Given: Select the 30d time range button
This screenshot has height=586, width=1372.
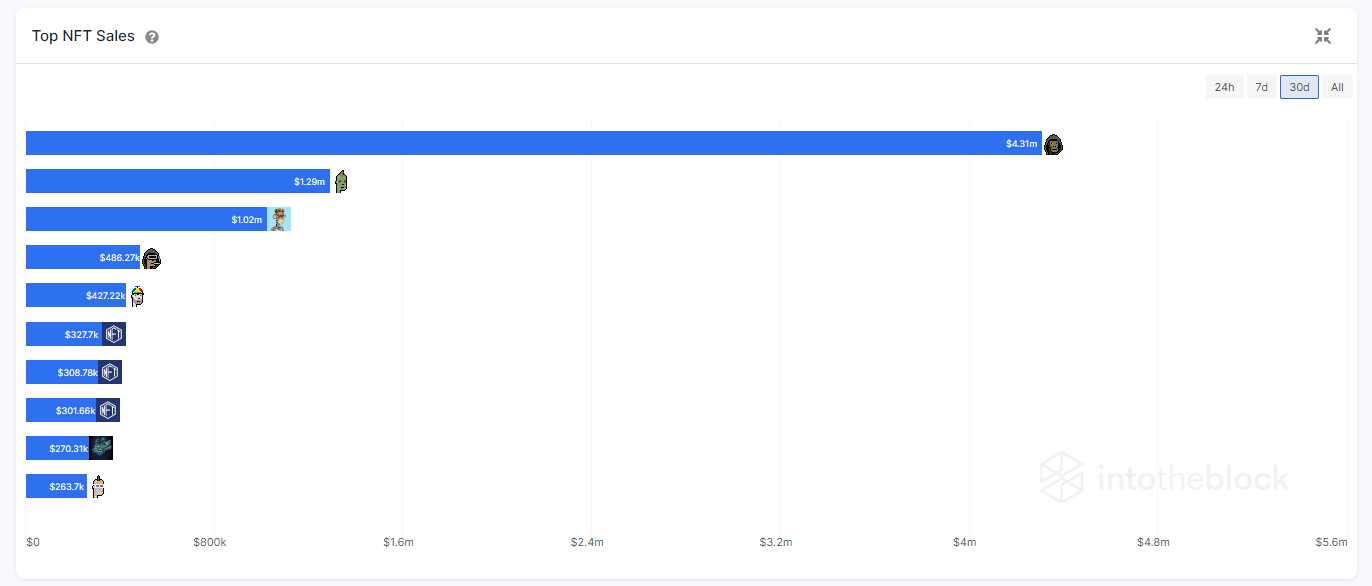Looking at the screenshot, I should pos(1299,87).
